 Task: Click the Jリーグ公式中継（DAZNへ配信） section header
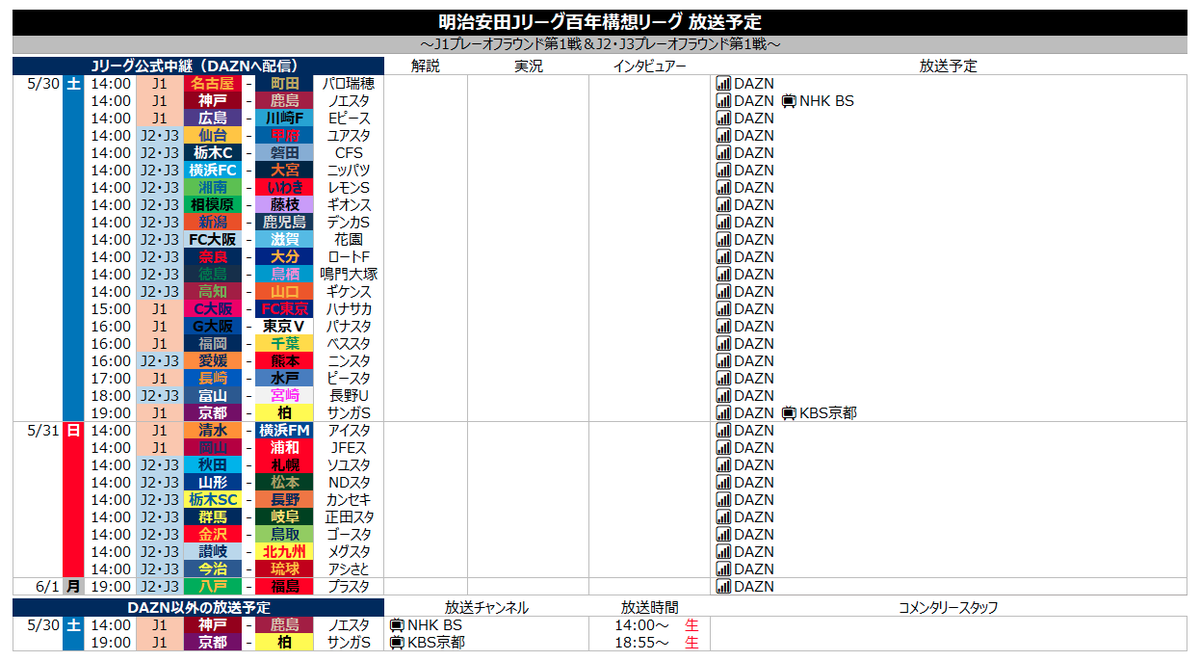(198, 66)
